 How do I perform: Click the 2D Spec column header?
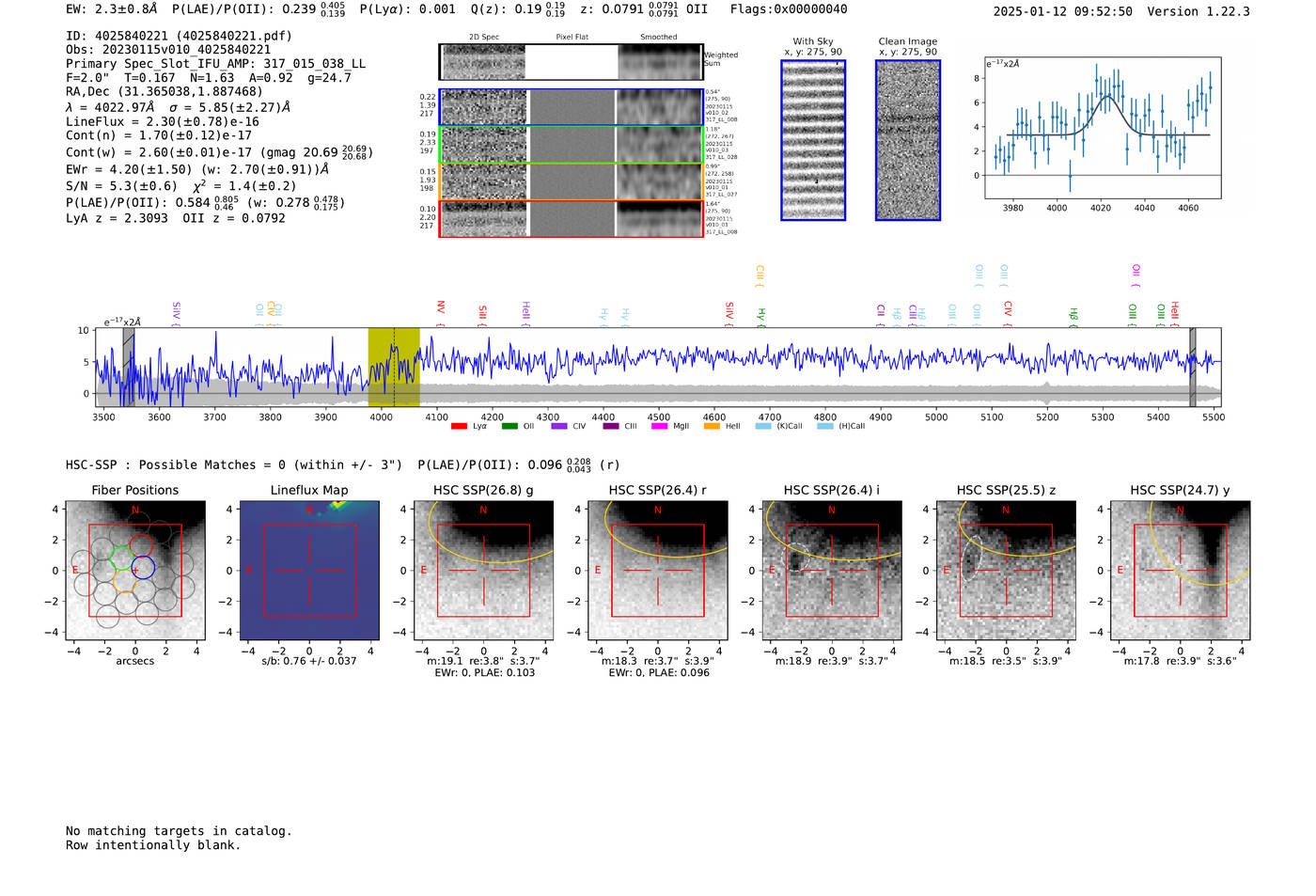click(x=484, y=37)
